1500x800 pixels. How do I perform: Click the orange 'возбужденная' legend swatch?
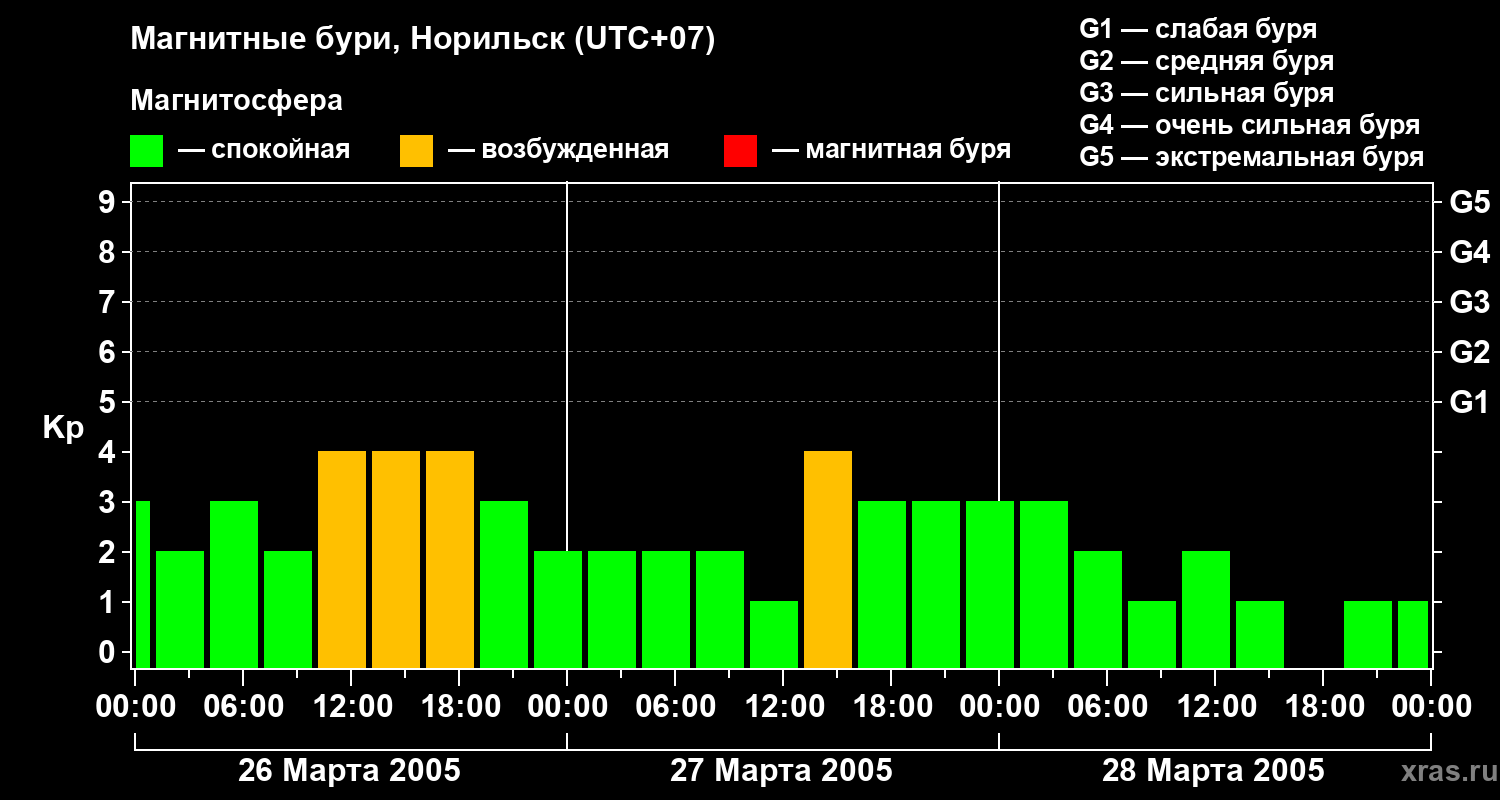coord(416,151)
